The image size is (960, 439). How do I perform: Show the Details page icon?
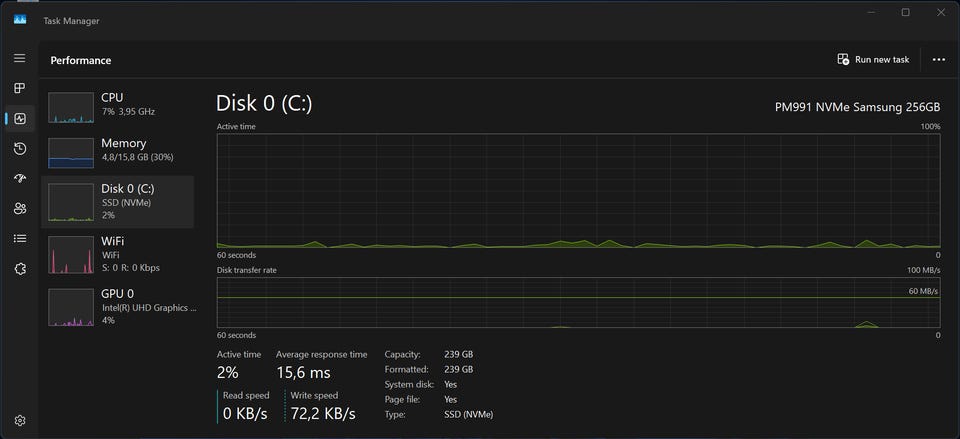tap(19, 239)
